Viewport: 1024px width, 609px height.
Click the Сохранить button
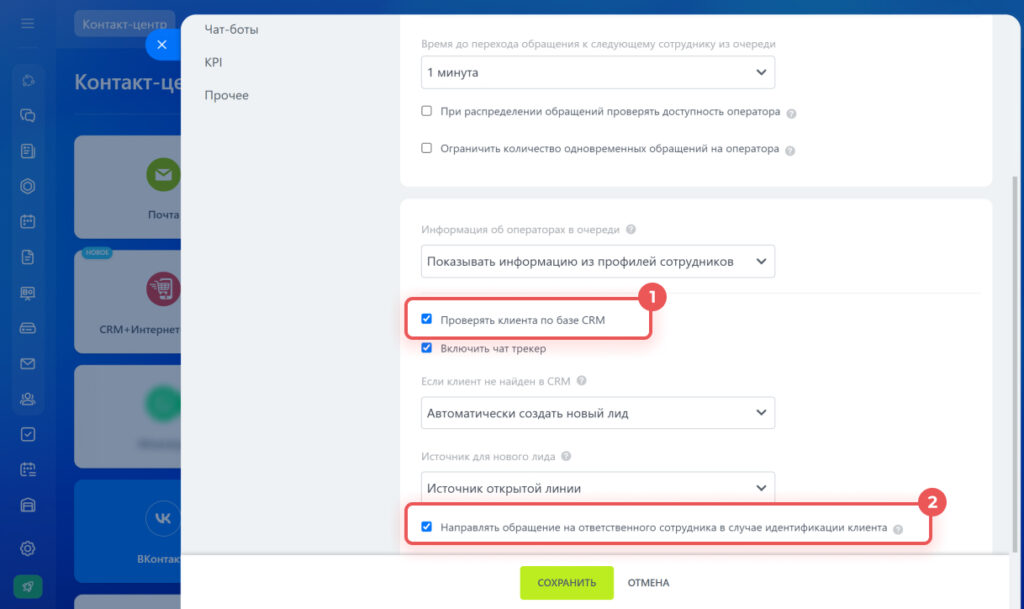point(566,583)
